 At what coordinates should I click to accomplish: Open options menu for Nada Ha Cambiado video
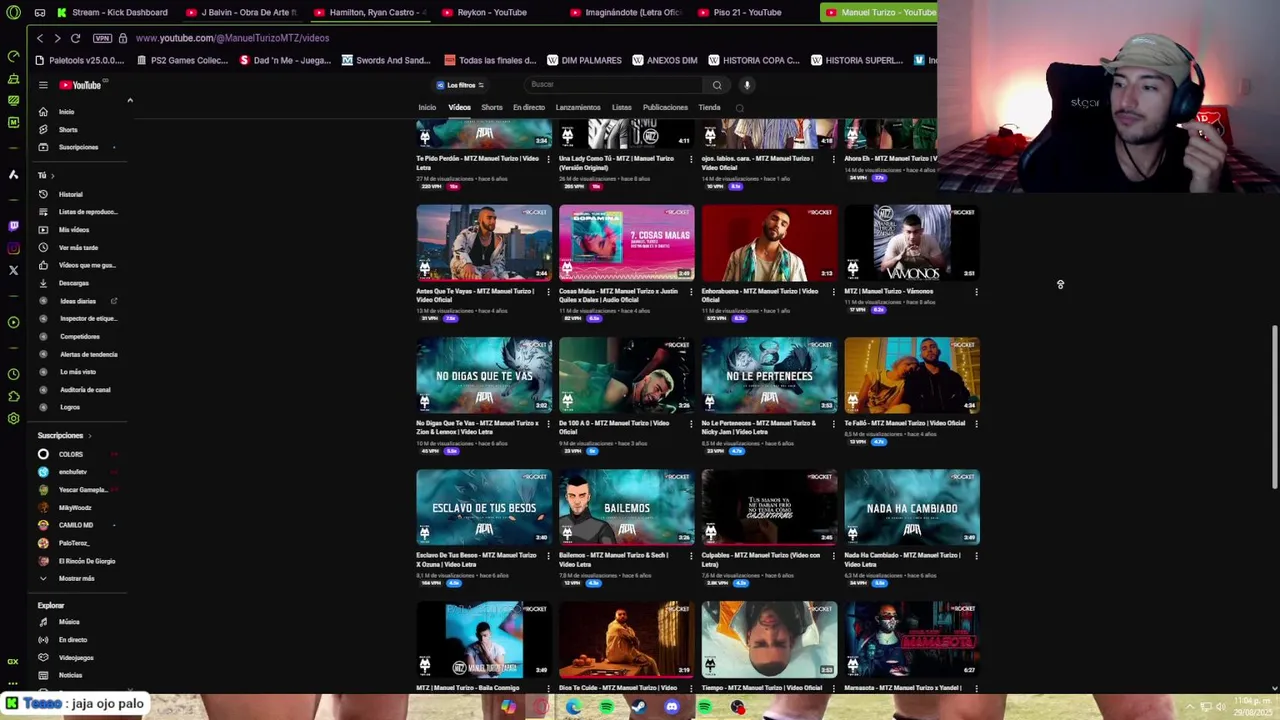click(976, 556)
